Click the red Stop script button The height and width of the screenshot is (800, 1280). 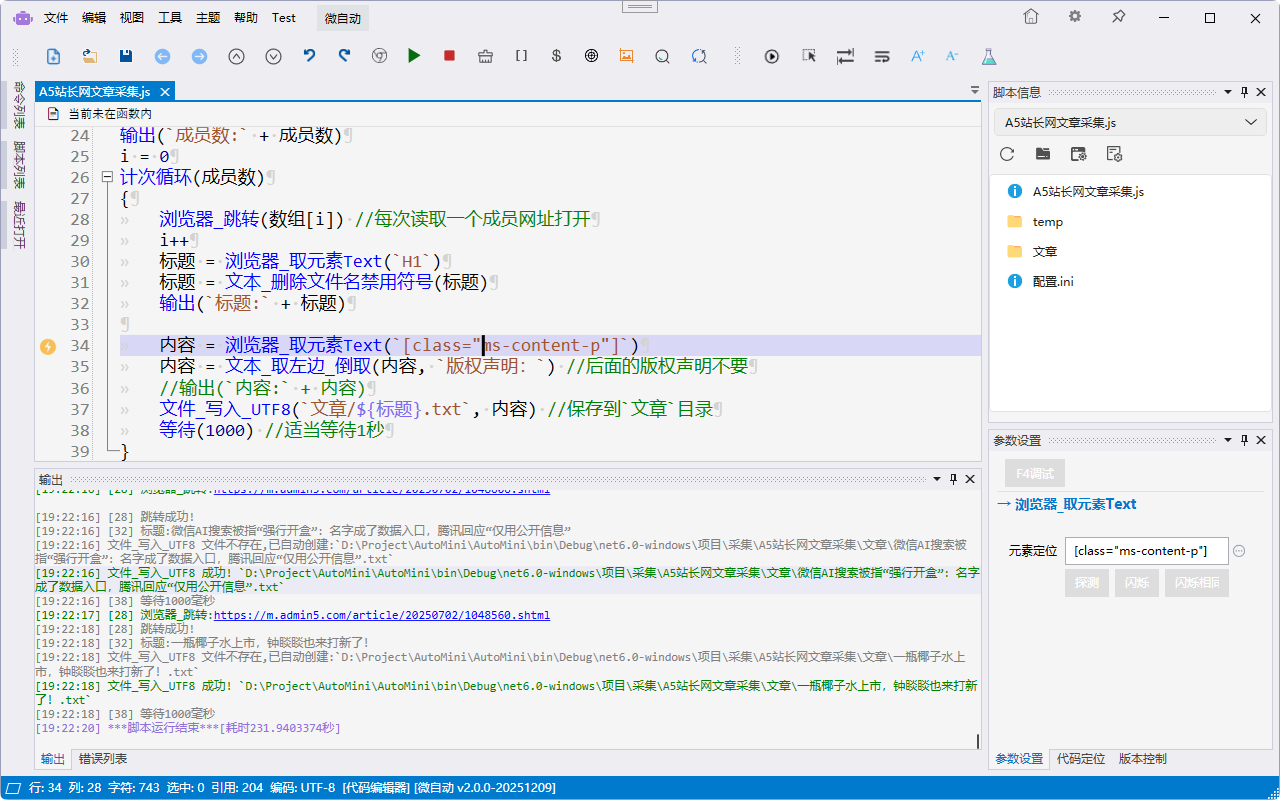(x=449, y=56)
